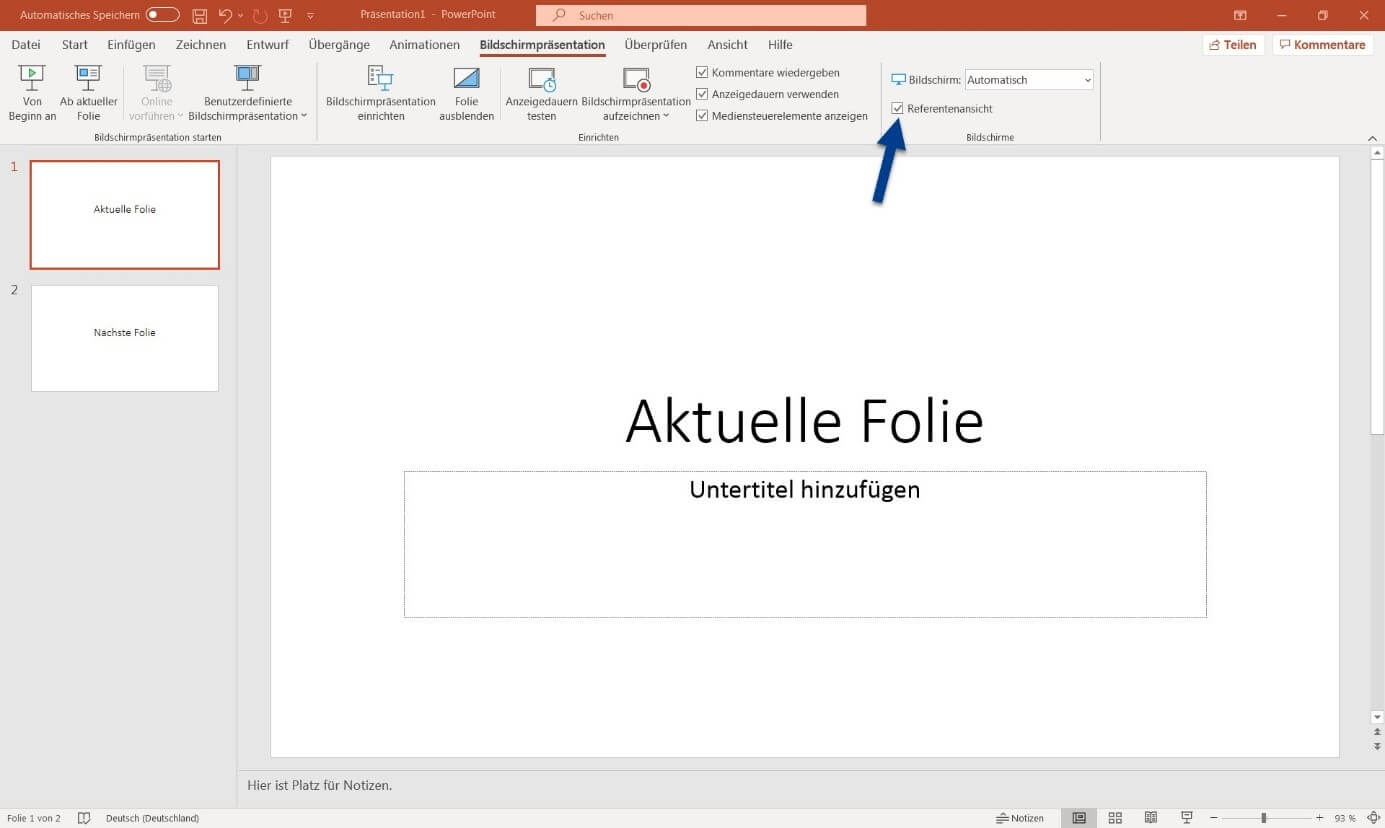The width and height of the screenshot is (1385, 828).
Task: Switch to the Ansicht tab
Action: pos(727,45)
